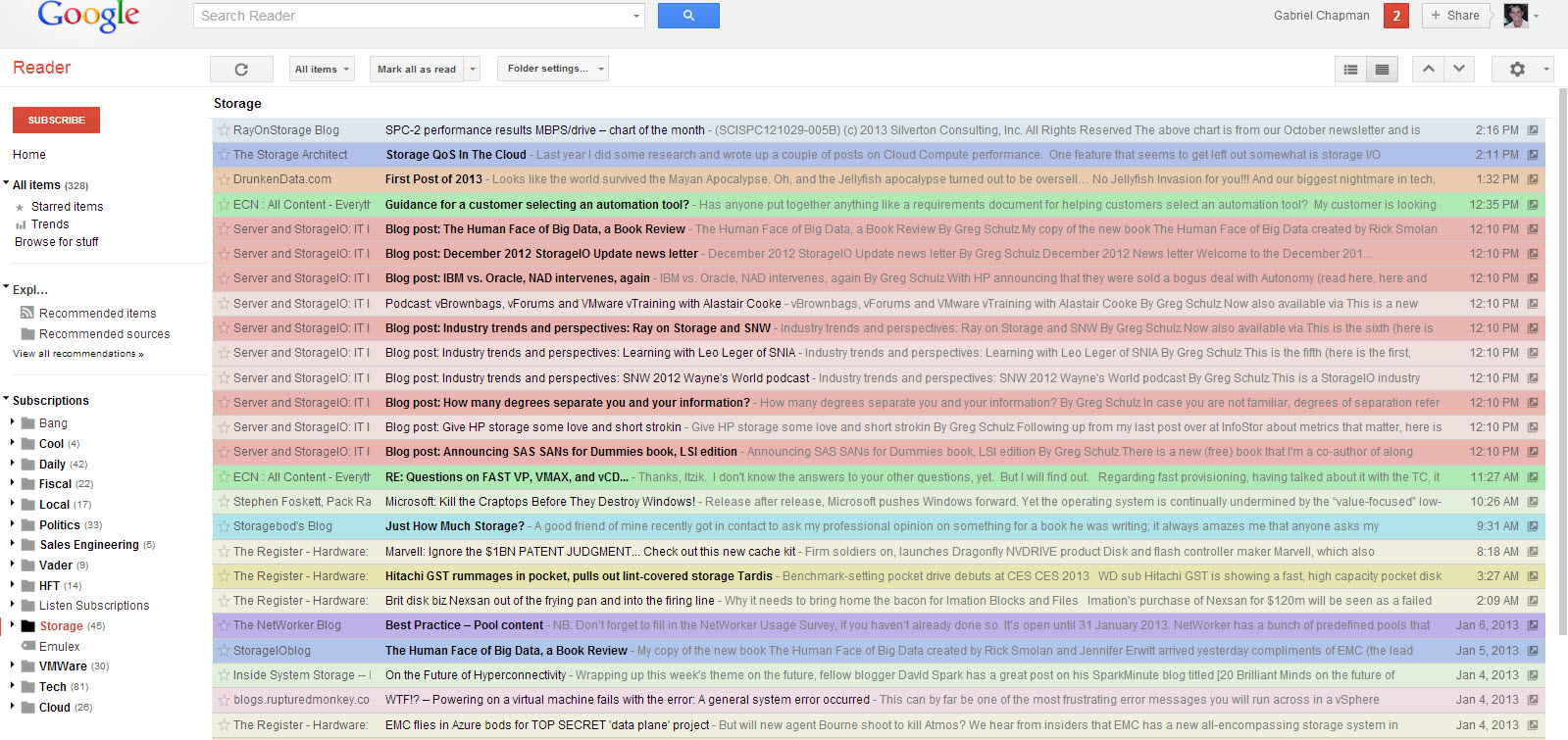The height and width of the screenshot is (740, 1568).
Task: Select the Daily subscription folder
Action: coord(53,465)
